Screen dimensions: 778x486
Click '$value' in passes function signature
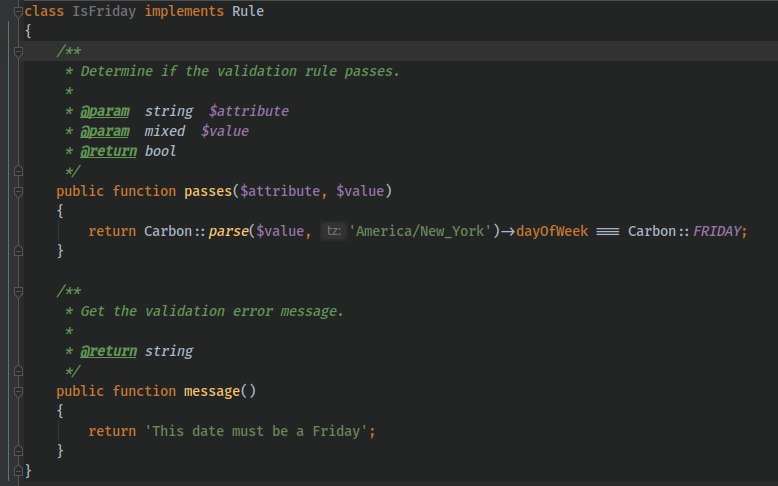pos(360,191)
